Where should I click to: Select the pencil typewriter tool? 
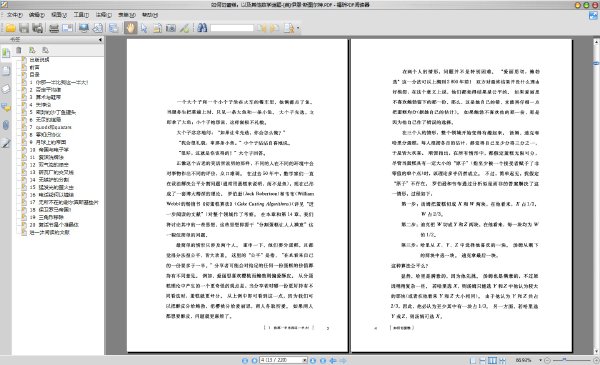184,28
